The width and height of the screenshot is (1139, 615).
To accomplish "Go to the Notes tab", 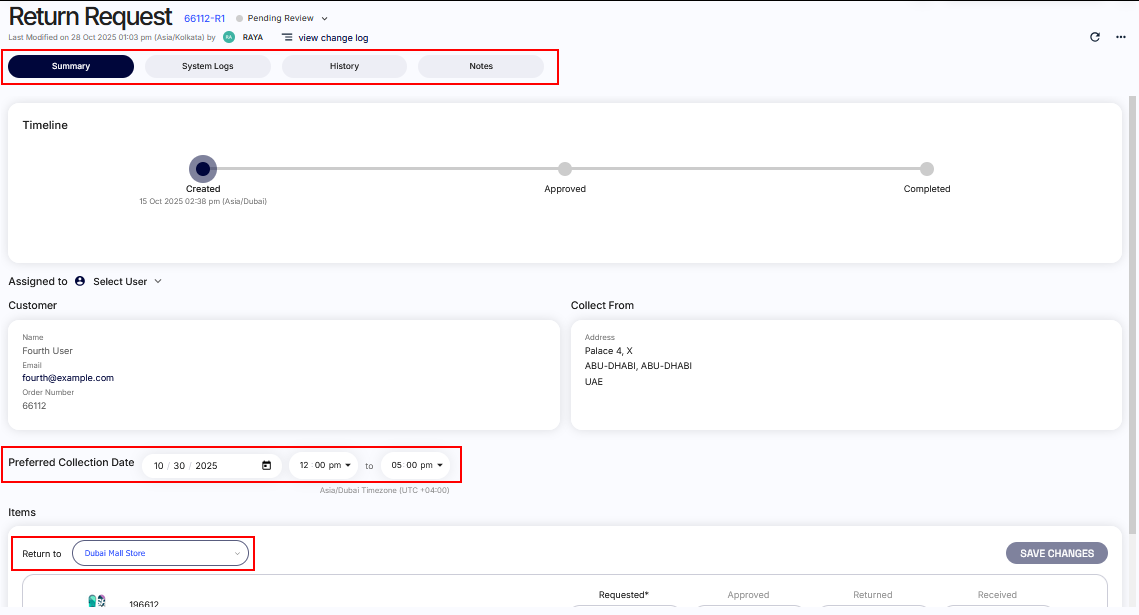I will point(481,66).
